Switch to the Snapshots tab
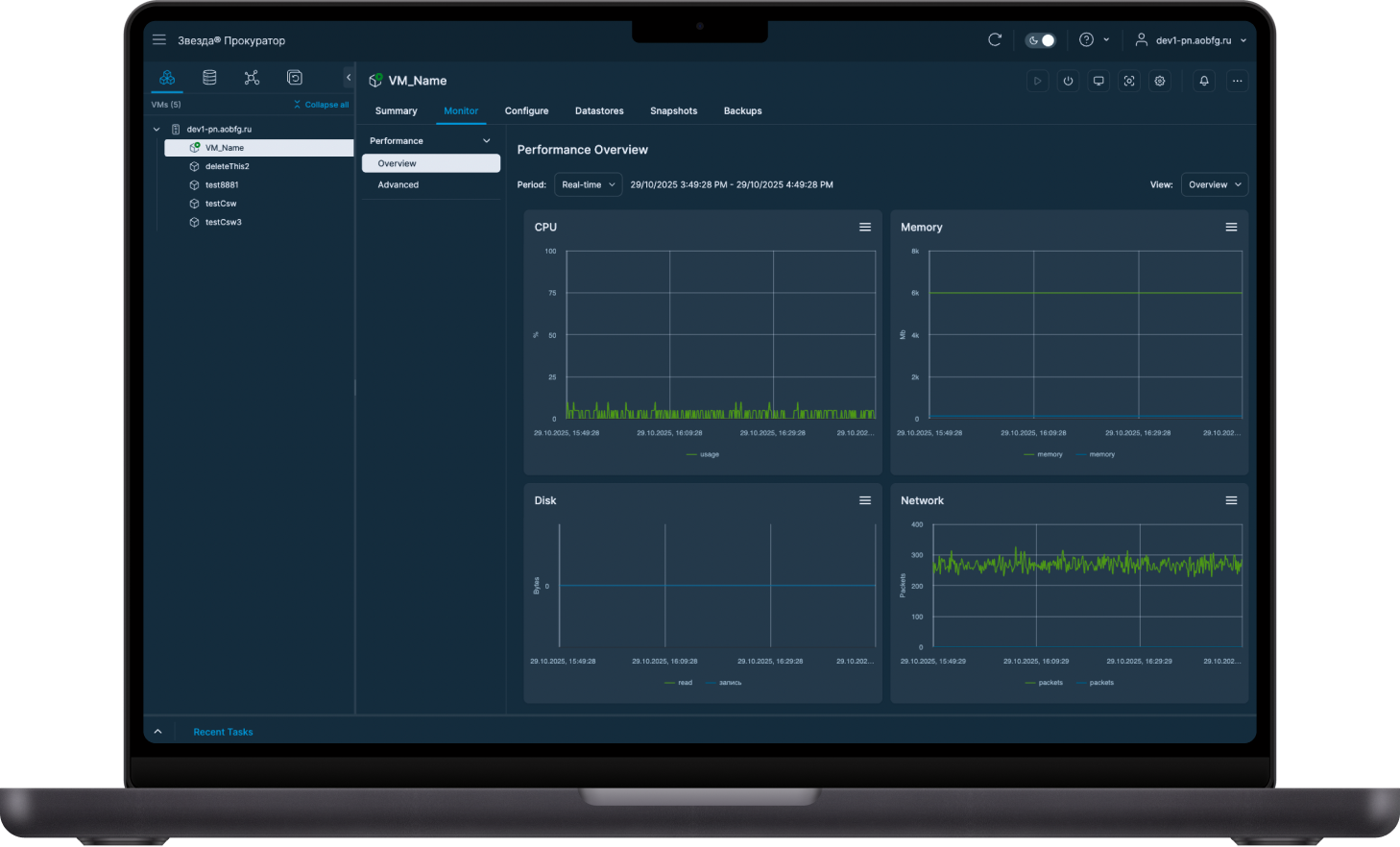 (673, 111)
